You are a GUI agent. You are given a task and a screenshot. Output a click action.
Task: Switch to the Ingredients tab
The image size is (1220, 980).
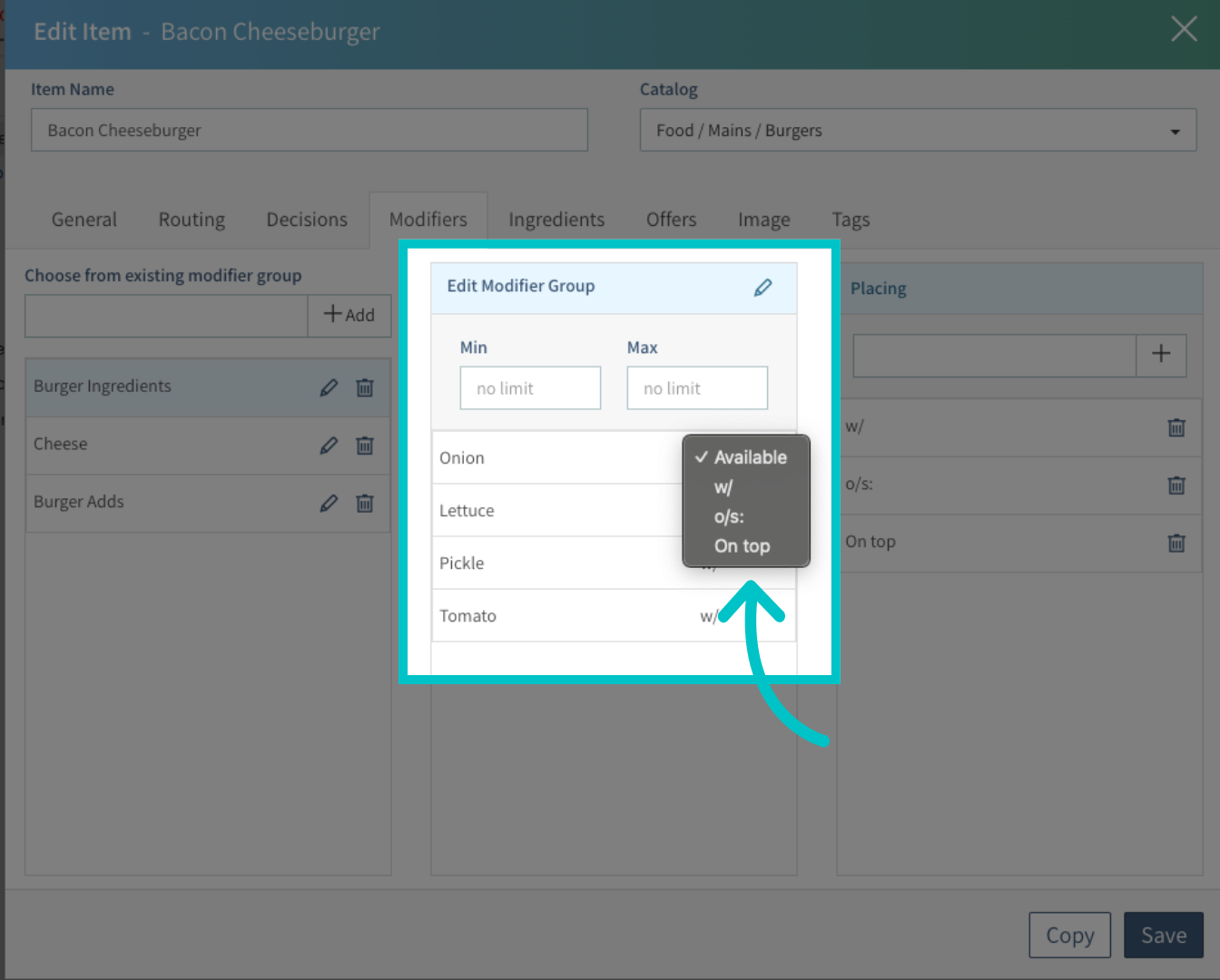tap(556, 220)
